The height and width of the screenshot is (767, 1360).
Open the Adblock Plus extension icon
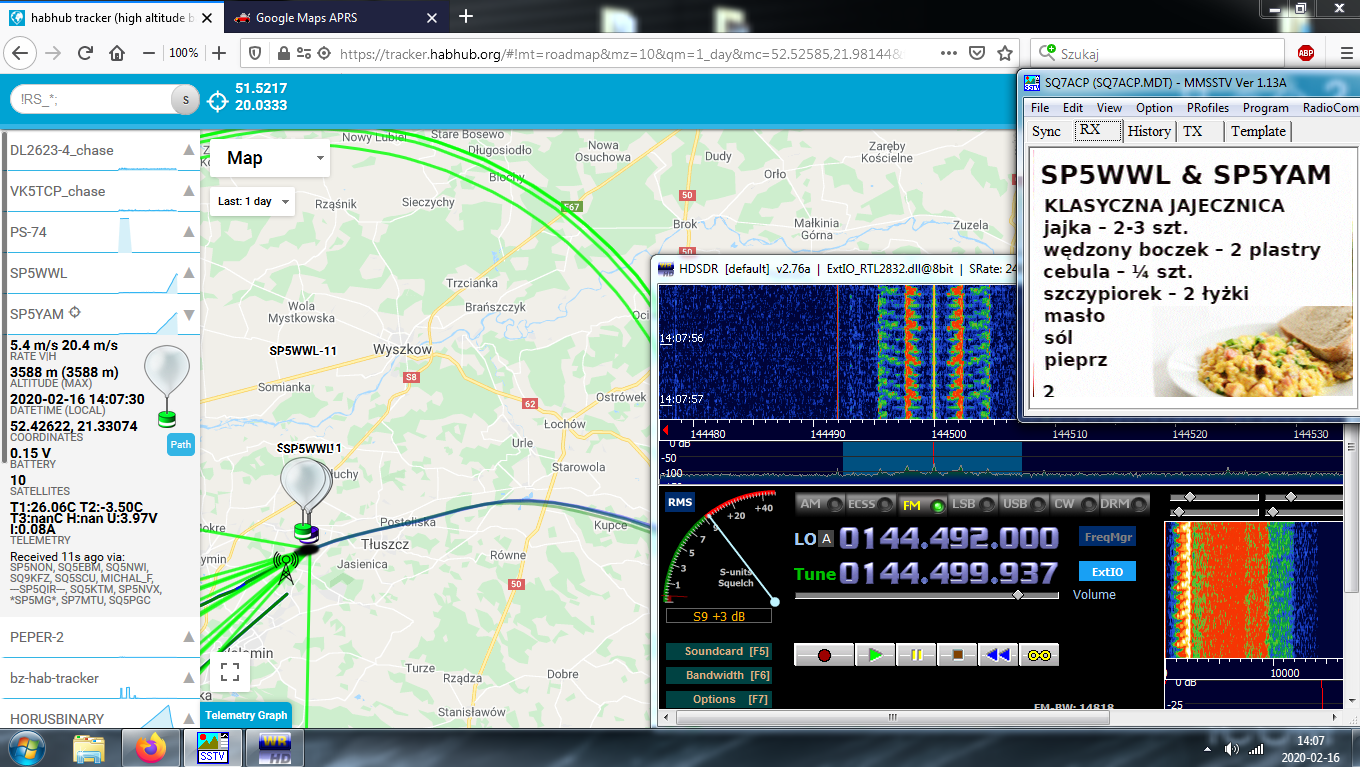(1305, 53)
